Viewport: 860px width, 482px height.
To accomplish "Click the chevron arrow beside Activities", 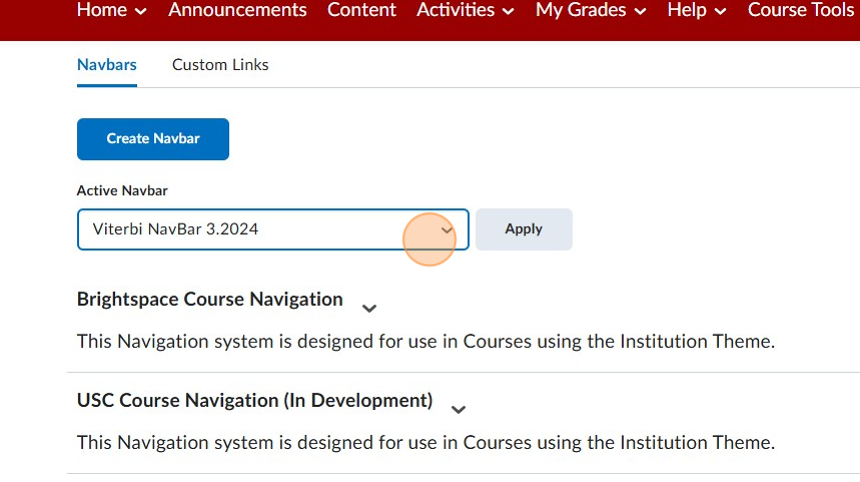I will pyautogui.click(x=509, y=12).
